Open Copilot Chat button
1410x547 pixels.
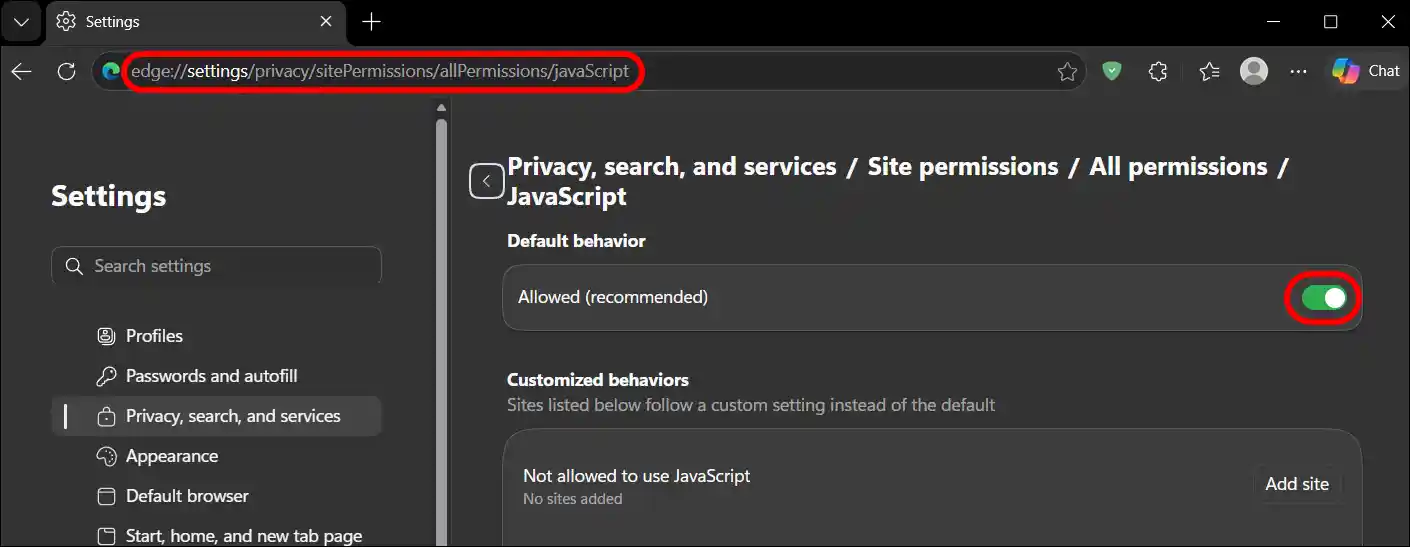tap(1366, 71)
